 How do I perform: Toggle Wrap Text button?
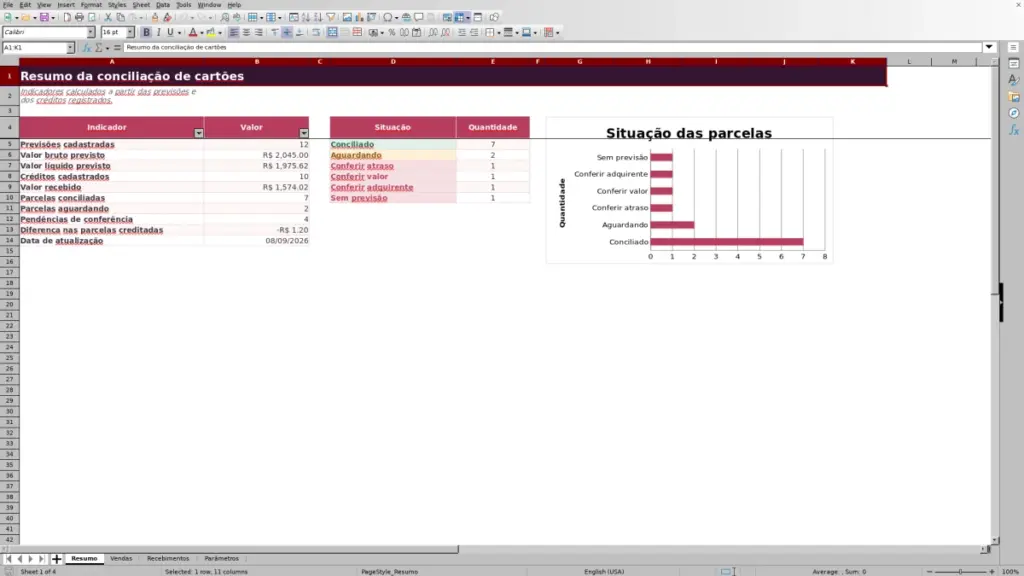pyautogui.click(x=316, y=33)
